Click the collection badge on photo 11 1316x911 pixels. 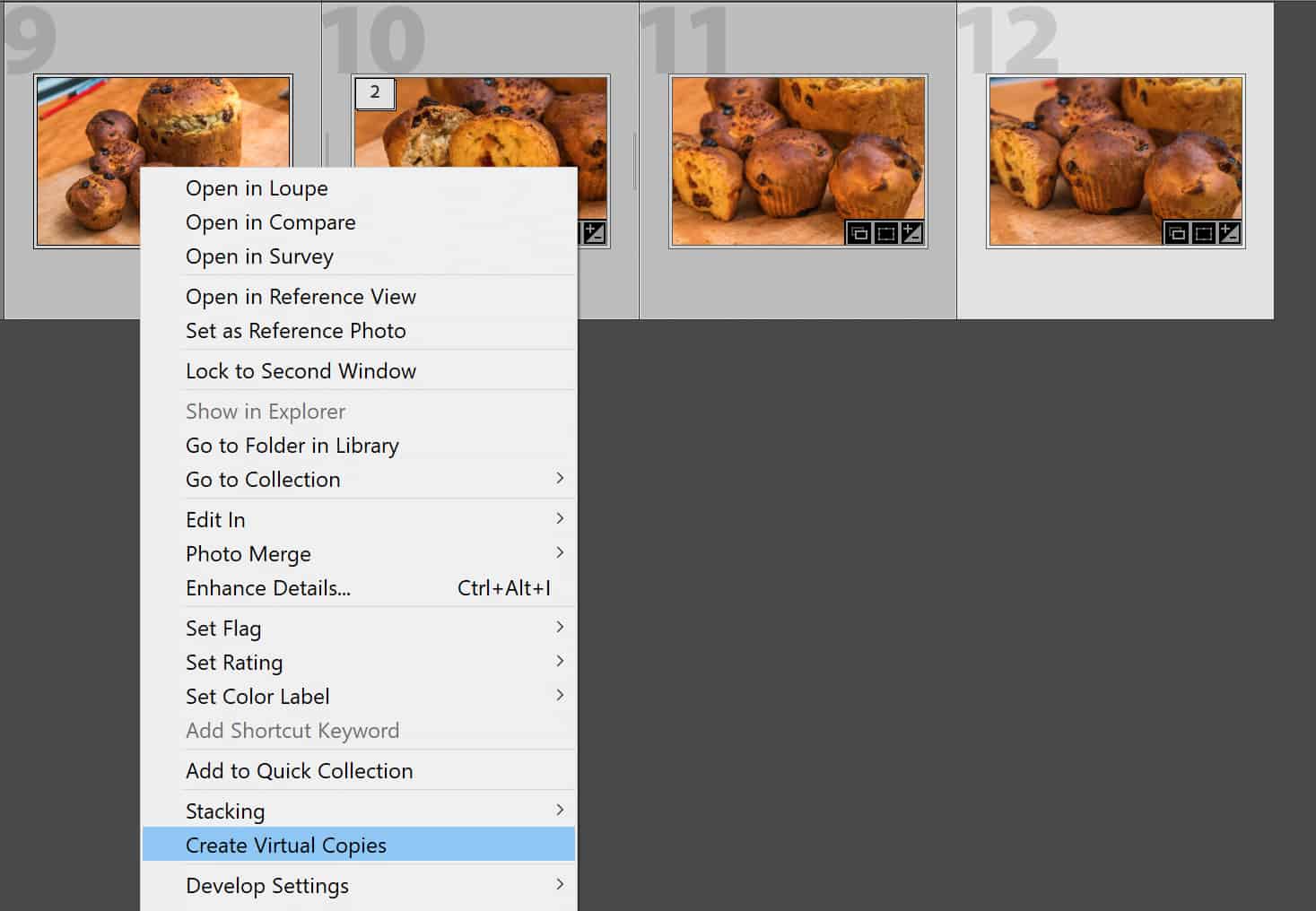click(x=859, y=233)
